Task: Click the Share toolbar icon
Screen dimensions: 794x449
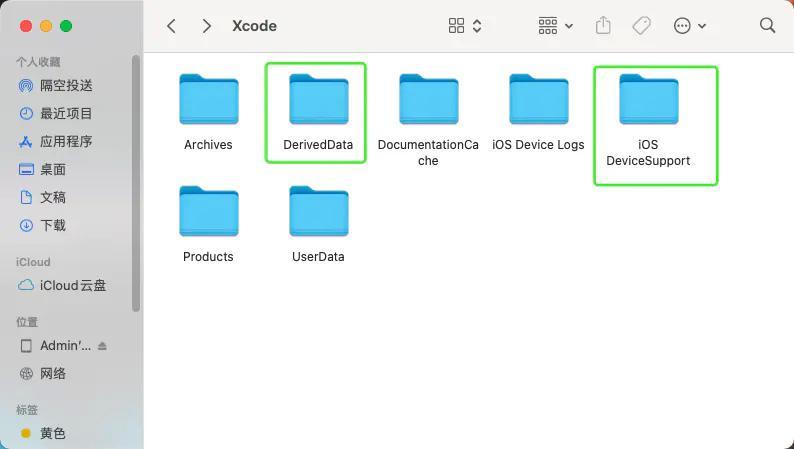Action: tap(603, 25)
